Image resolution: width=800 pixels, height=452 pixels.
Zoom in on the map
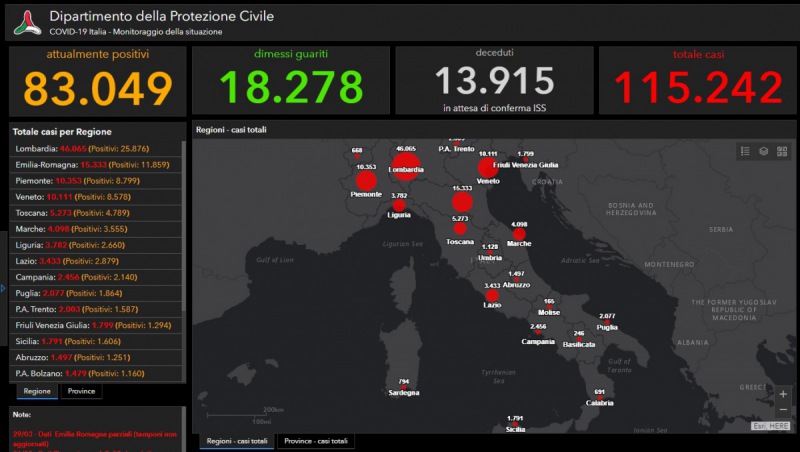782,394
